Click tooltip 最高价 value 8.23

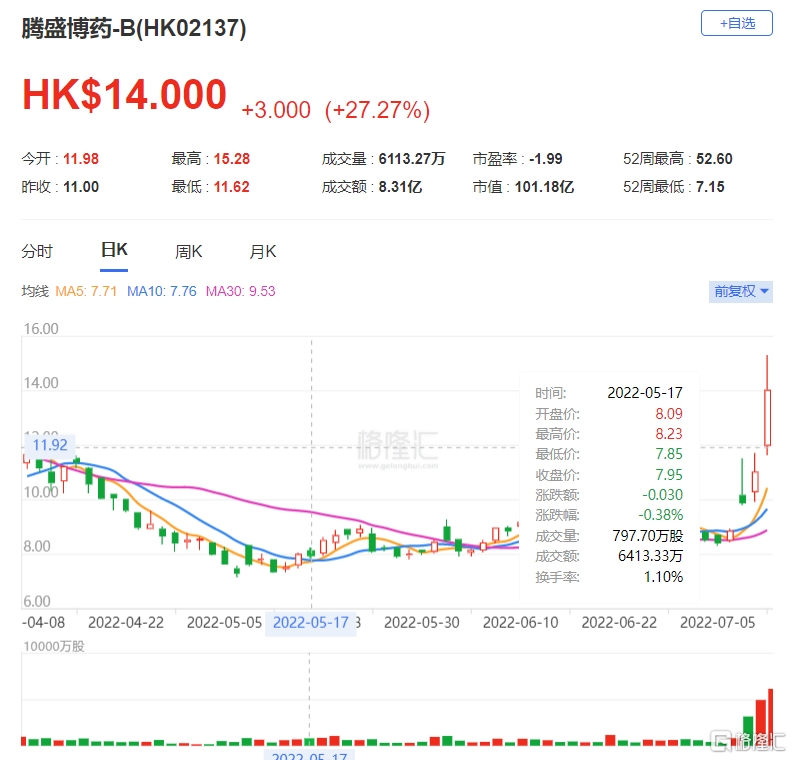coord(669,434)
